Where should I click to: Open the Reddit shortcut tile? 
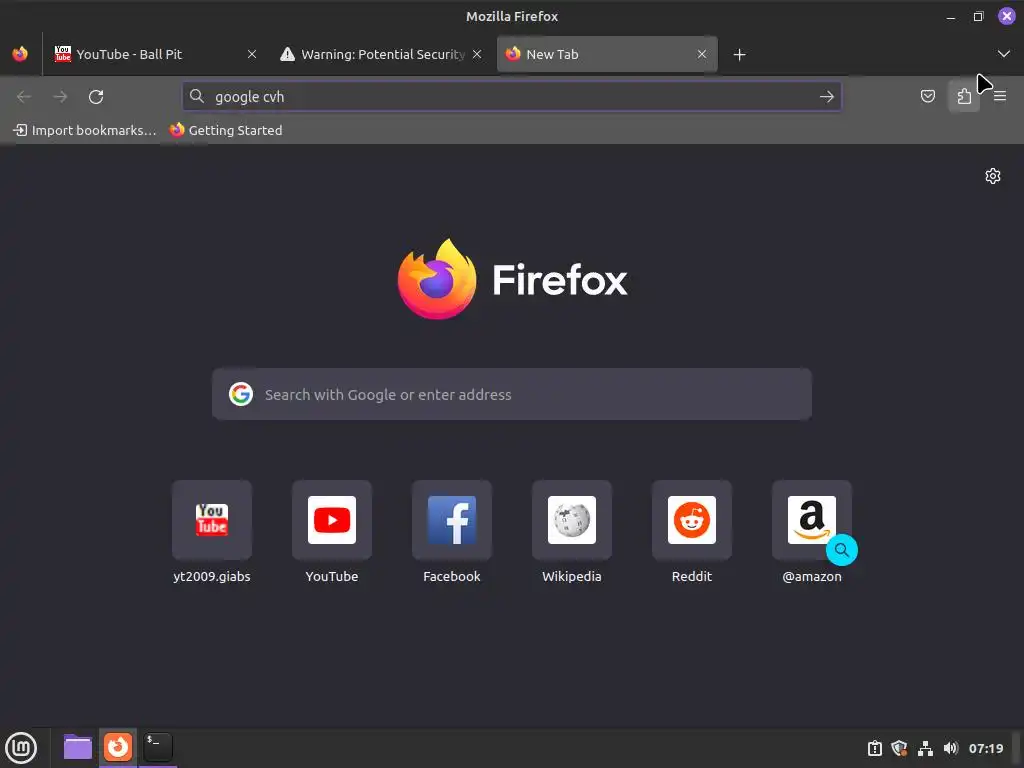pos(692,520)
